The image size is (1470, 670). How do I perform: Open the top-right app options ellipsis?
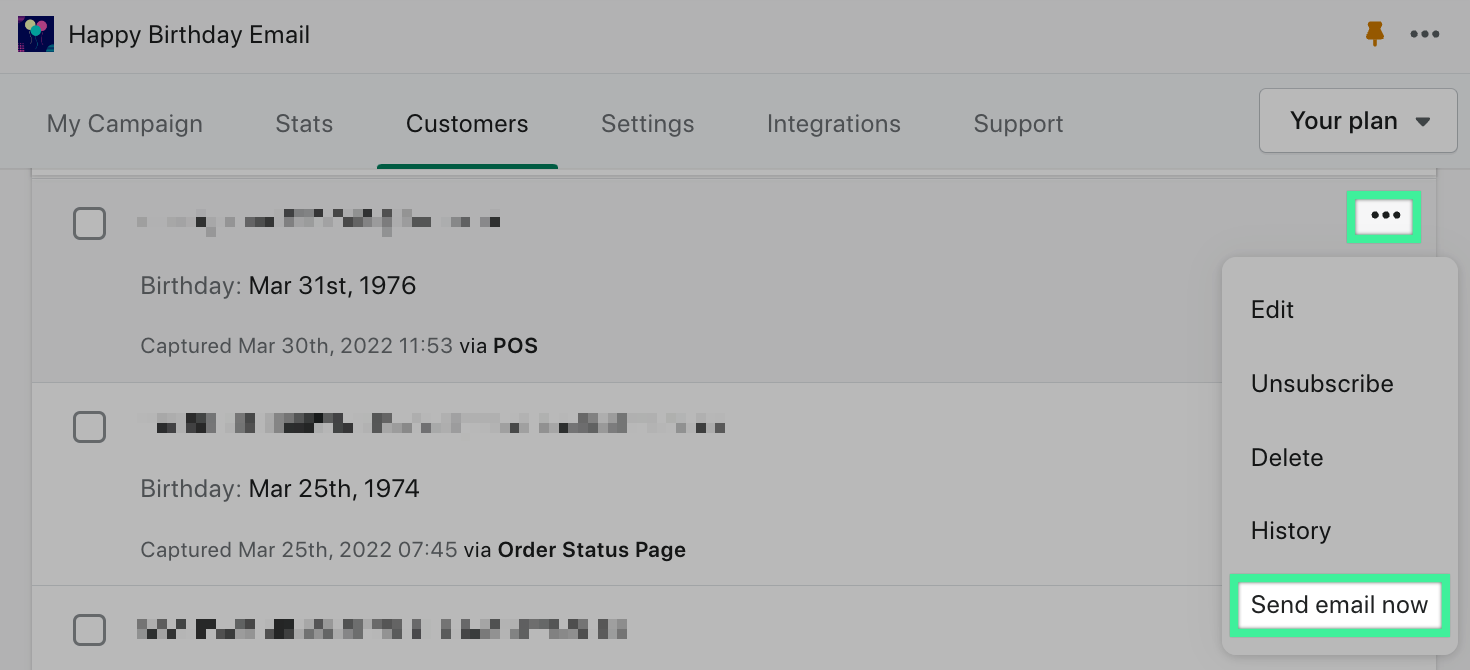click(x=1424, y=34)
